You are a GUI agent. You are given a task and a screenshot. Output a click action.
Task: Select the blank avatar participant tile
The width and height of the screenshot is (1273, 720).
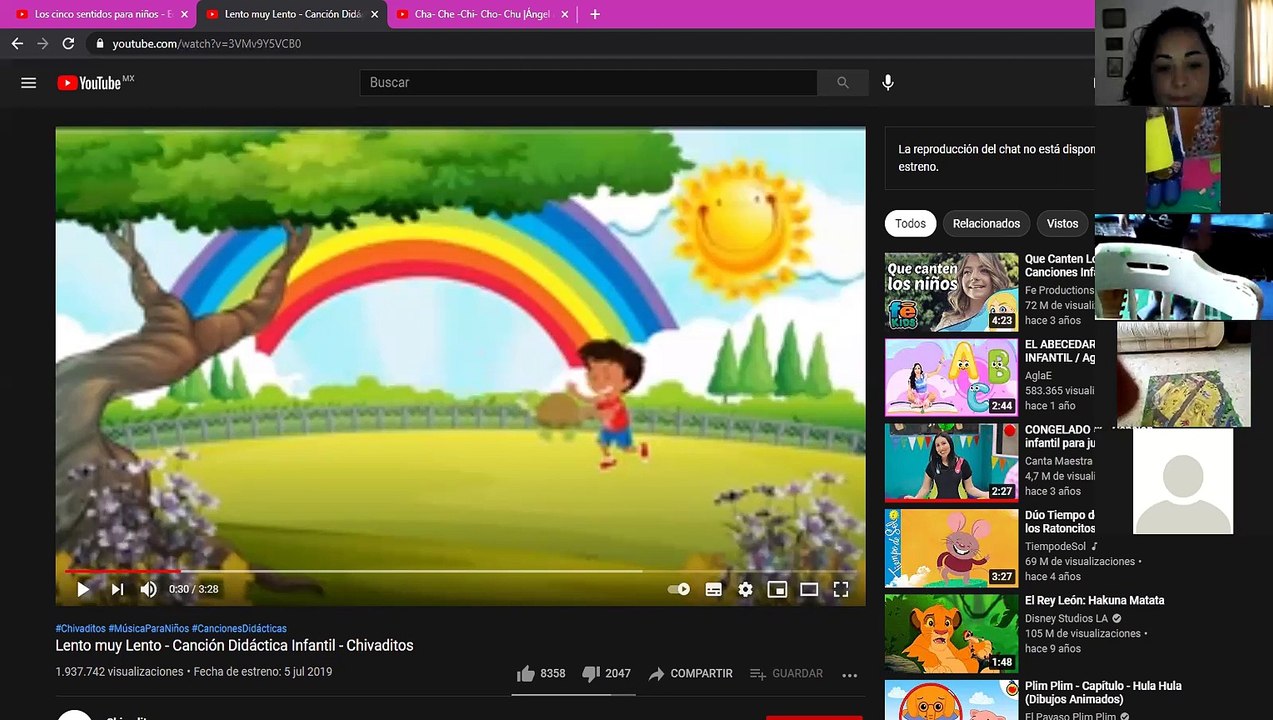coord(1183,481)
